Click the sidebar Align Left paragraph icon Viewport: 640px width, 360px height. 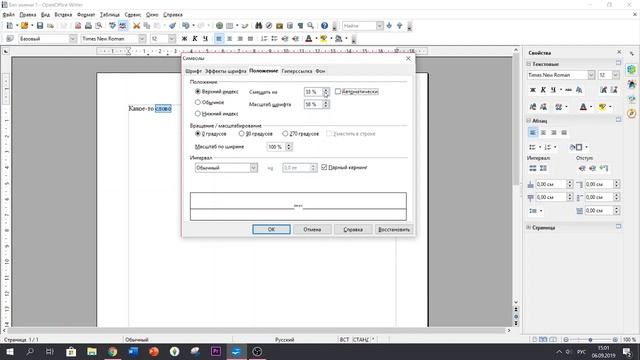point(533,133)
